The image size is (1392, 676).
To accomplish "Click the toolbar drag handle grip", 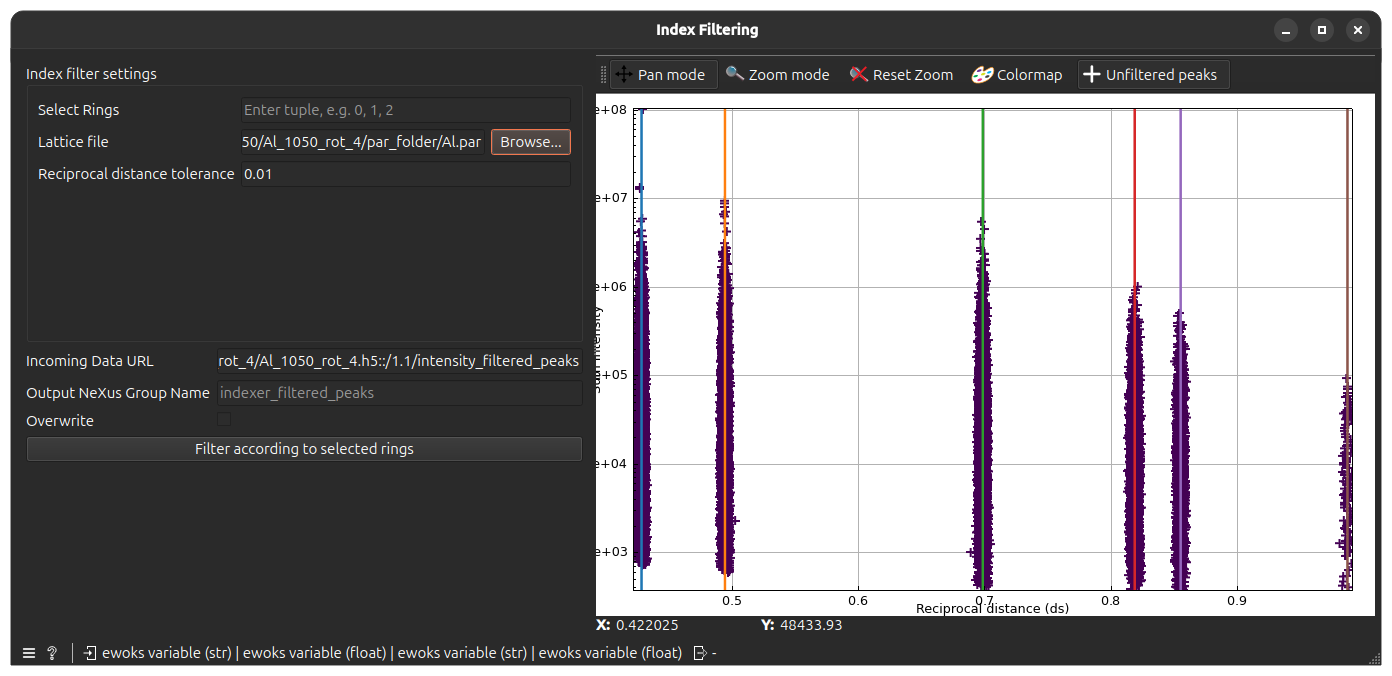I will click(x=603, y=75).
